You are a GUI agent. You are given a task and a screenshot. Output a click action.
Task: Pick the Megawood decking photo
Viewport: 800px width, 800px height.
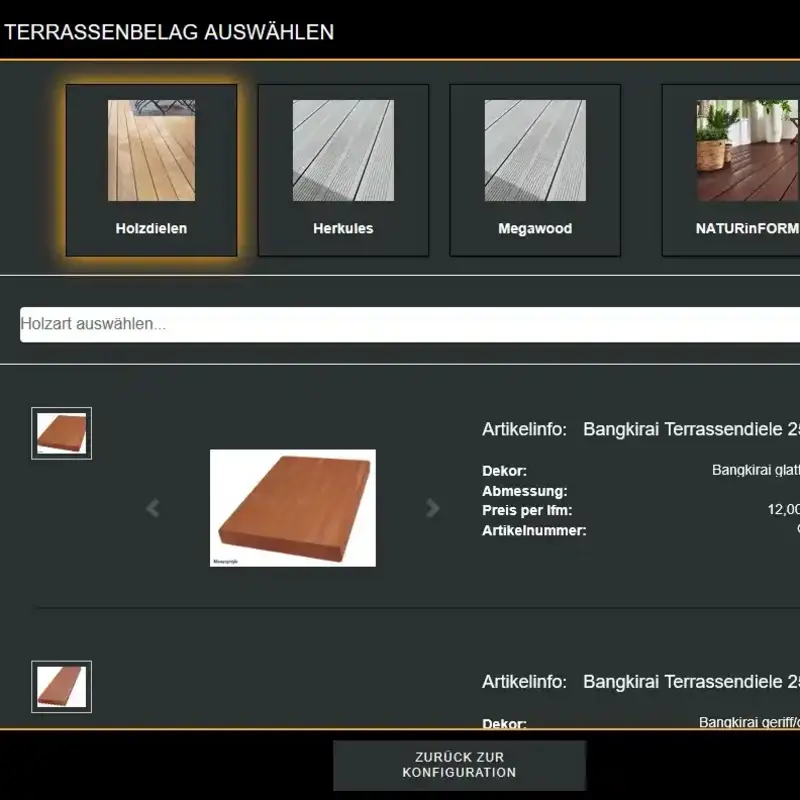coord(535,150)
